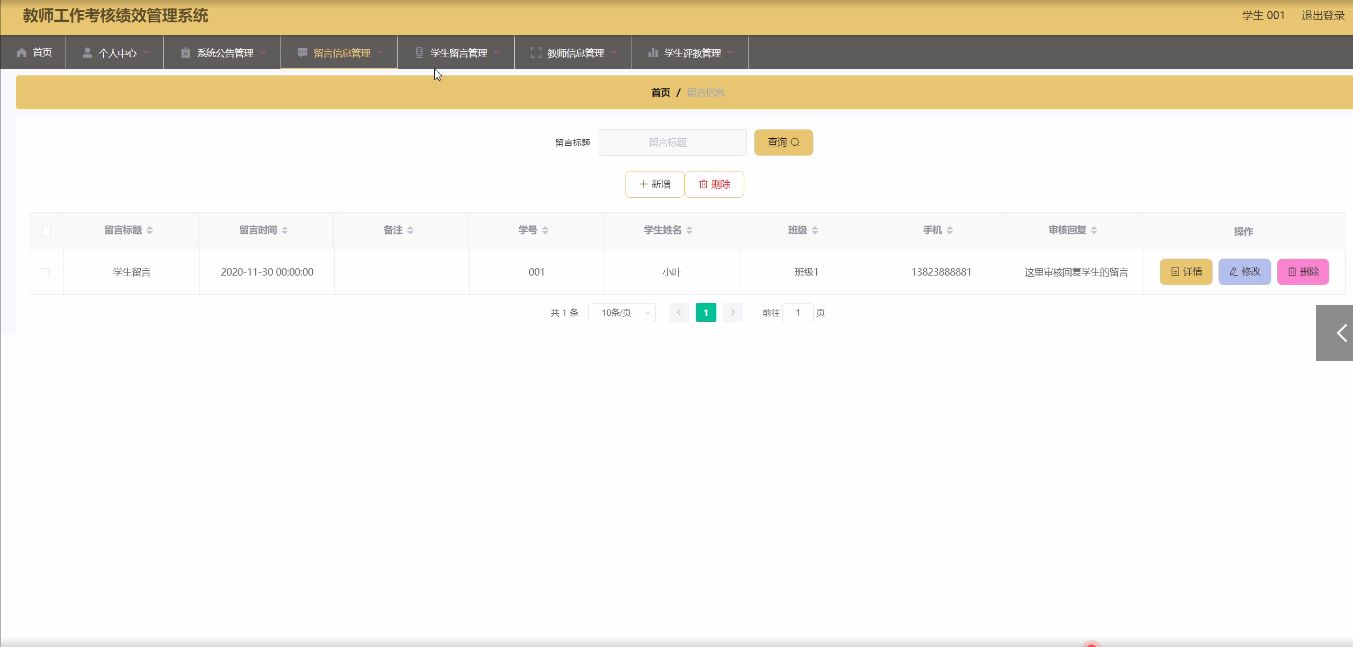Go to the previous page arrow
The height and width of the screenshot is (647, 1353).
pos(679,313)
